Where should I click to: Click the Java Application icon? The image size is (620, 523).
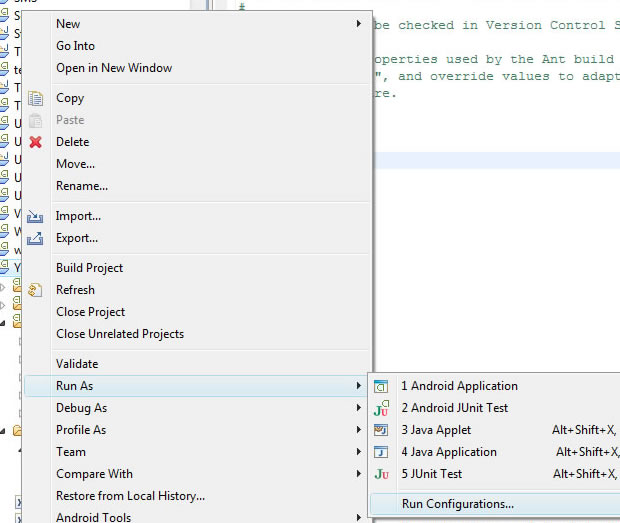click(x=381, y=452)
